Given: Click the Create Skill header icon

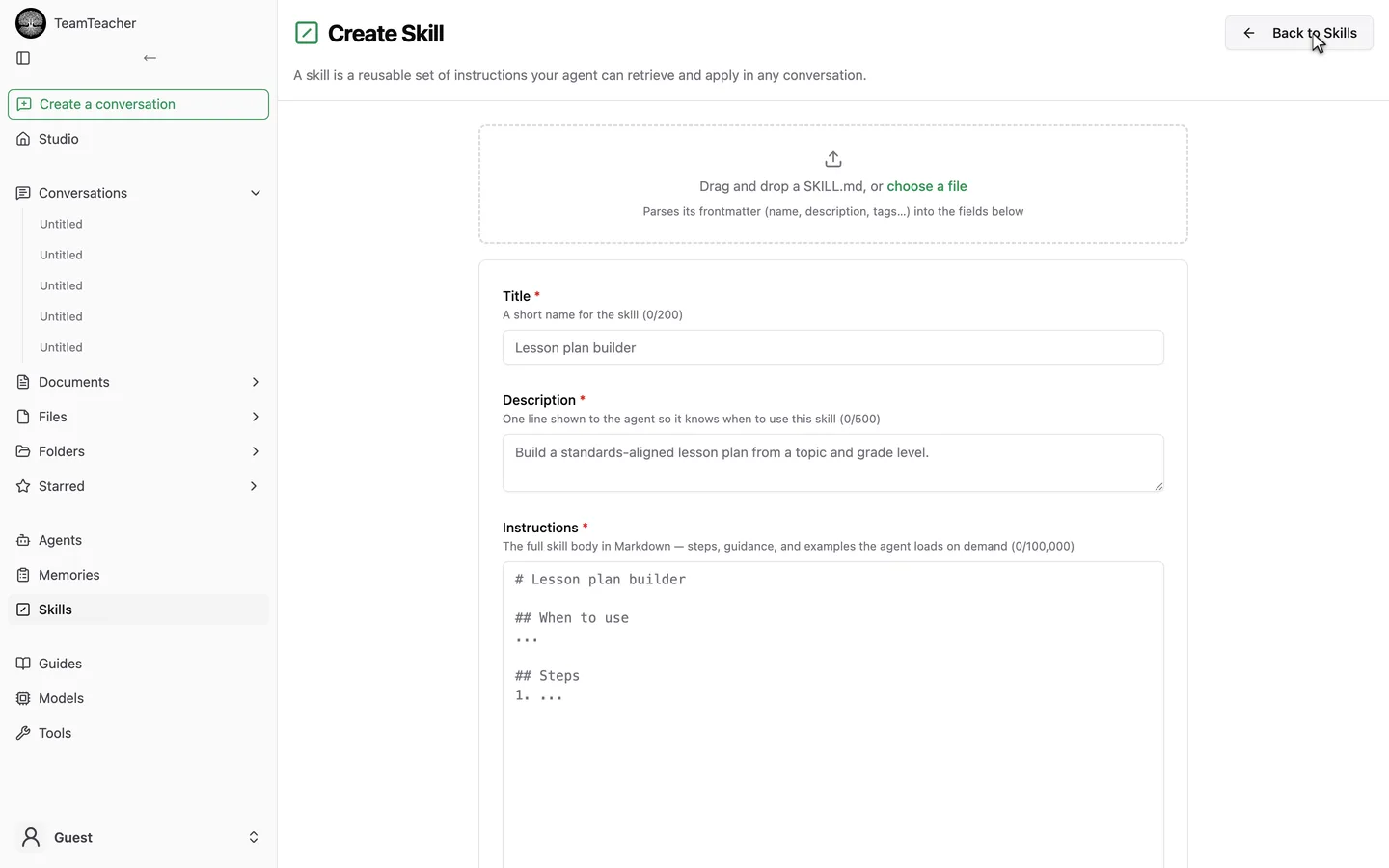Looking at the screenshot, I should click(306, 33).
